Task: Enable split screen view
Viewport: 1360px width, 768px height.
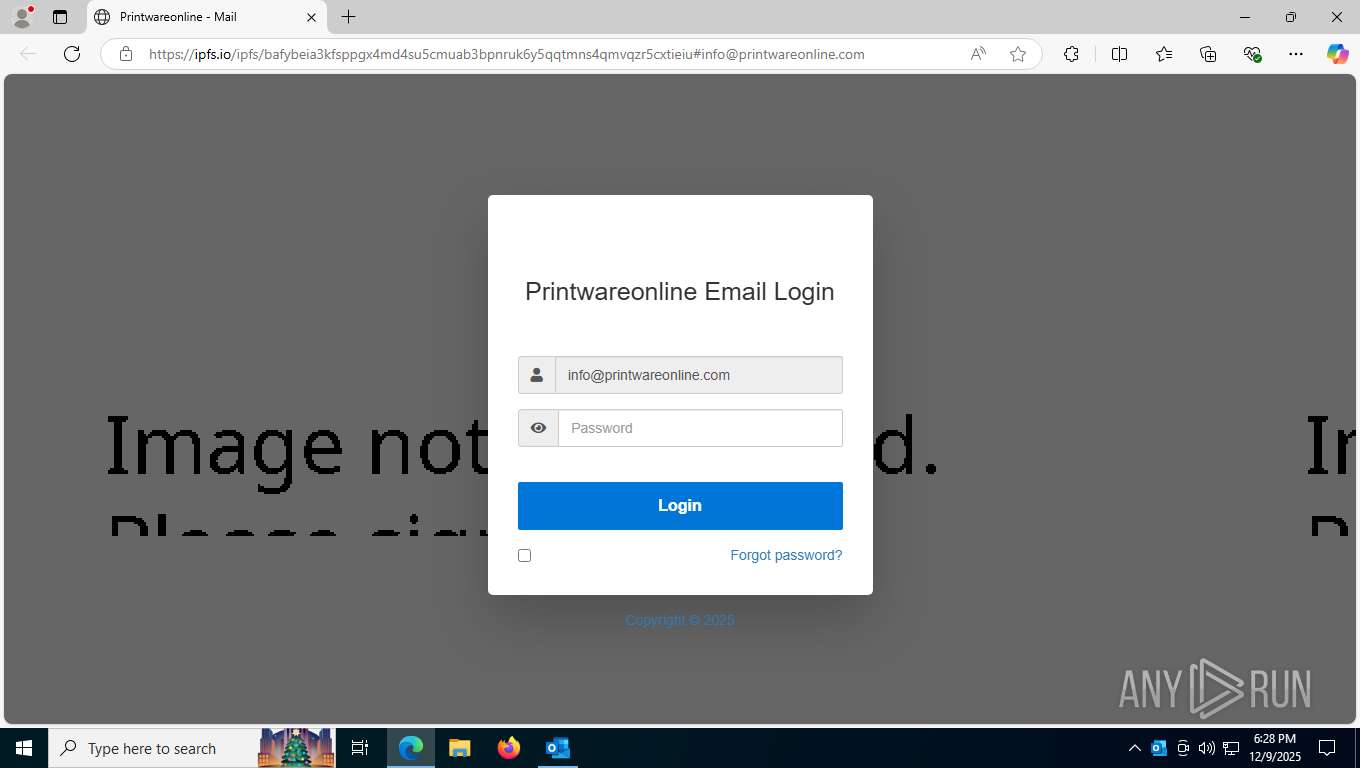Action: (x=1120, y=54)
